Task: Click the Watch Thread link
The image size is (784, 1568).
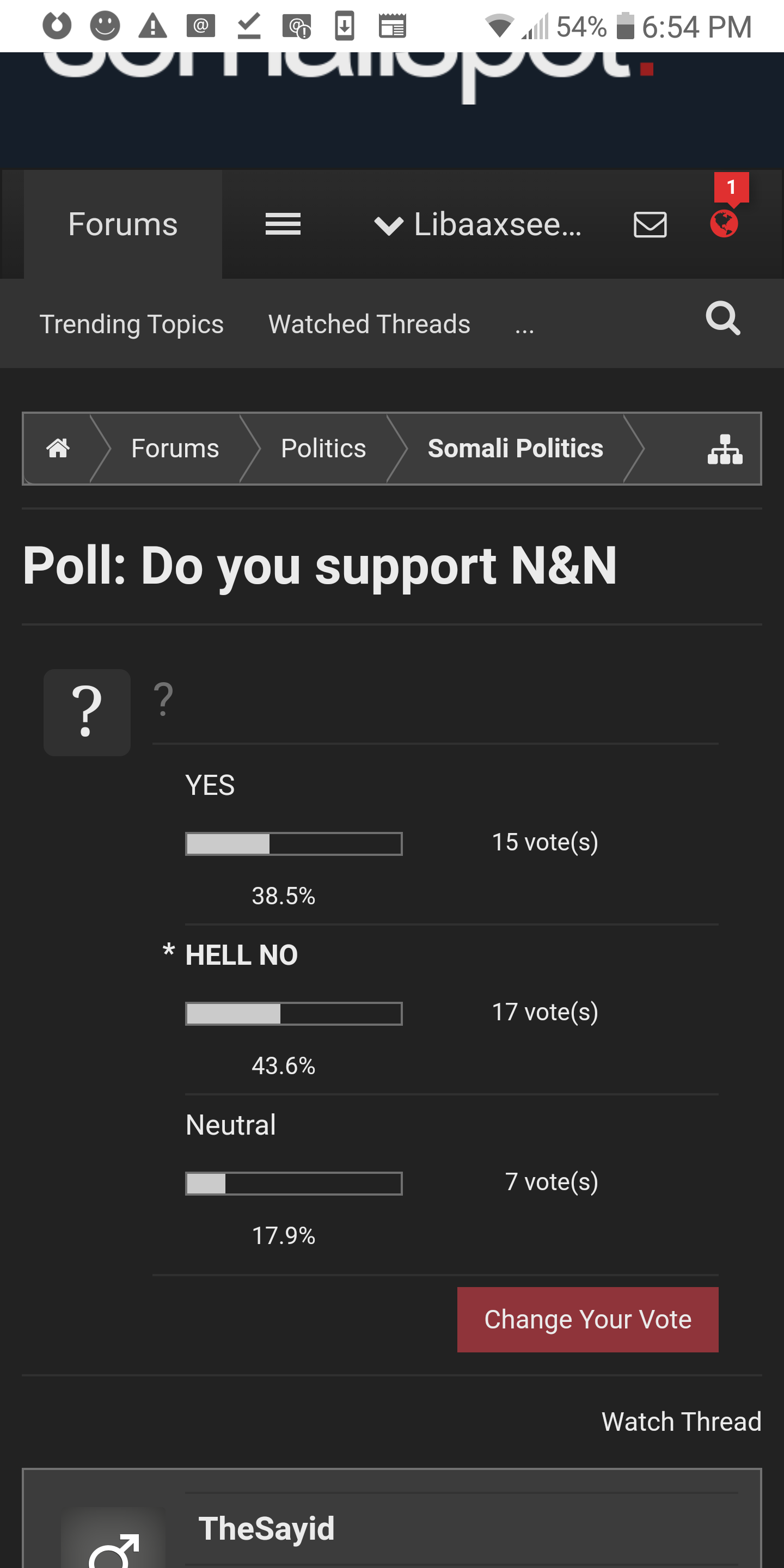Action: pos(681,1422)
